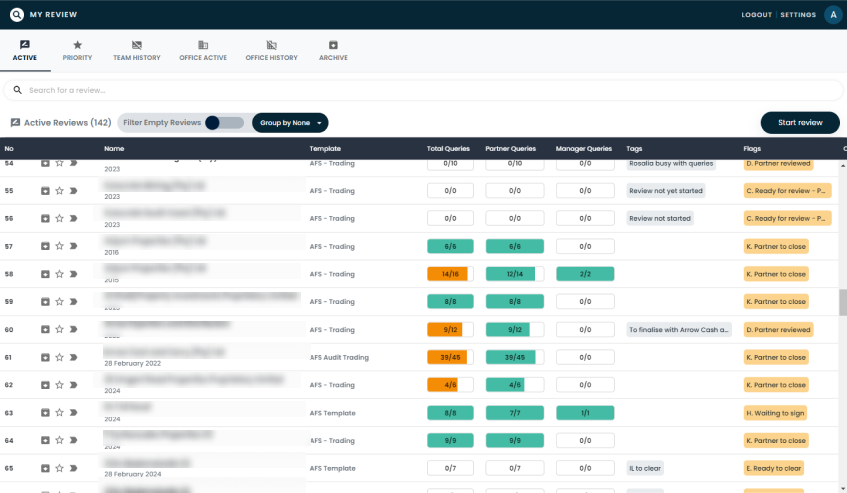Click the Logout link
Image resolution: width=847 pixels, height=493 pixels.
pyautogui.click(x=756, y=15)
